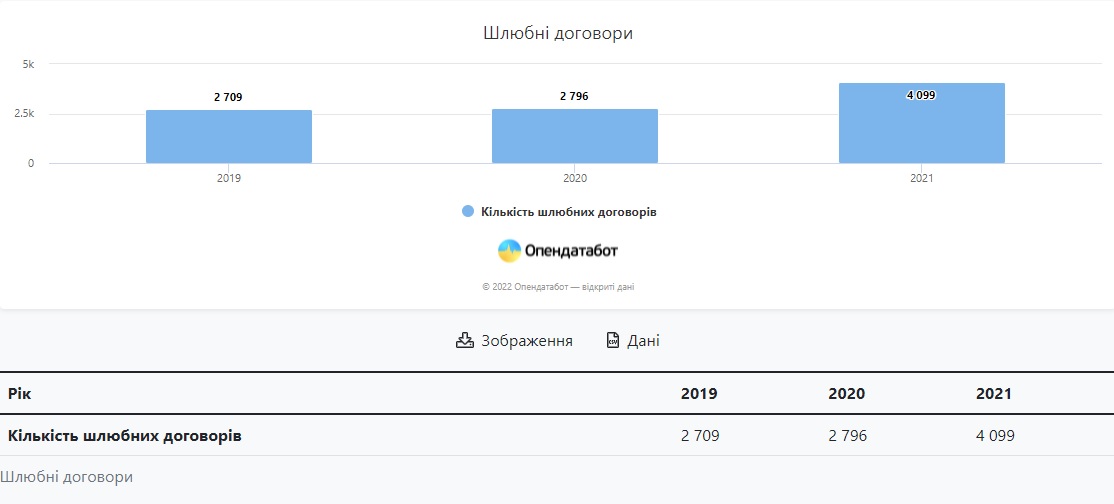This screenshot has height=504, width=1114.
Task: Click the © 2022 Опендатабот credit text
Action: click(x=557, y=287)
